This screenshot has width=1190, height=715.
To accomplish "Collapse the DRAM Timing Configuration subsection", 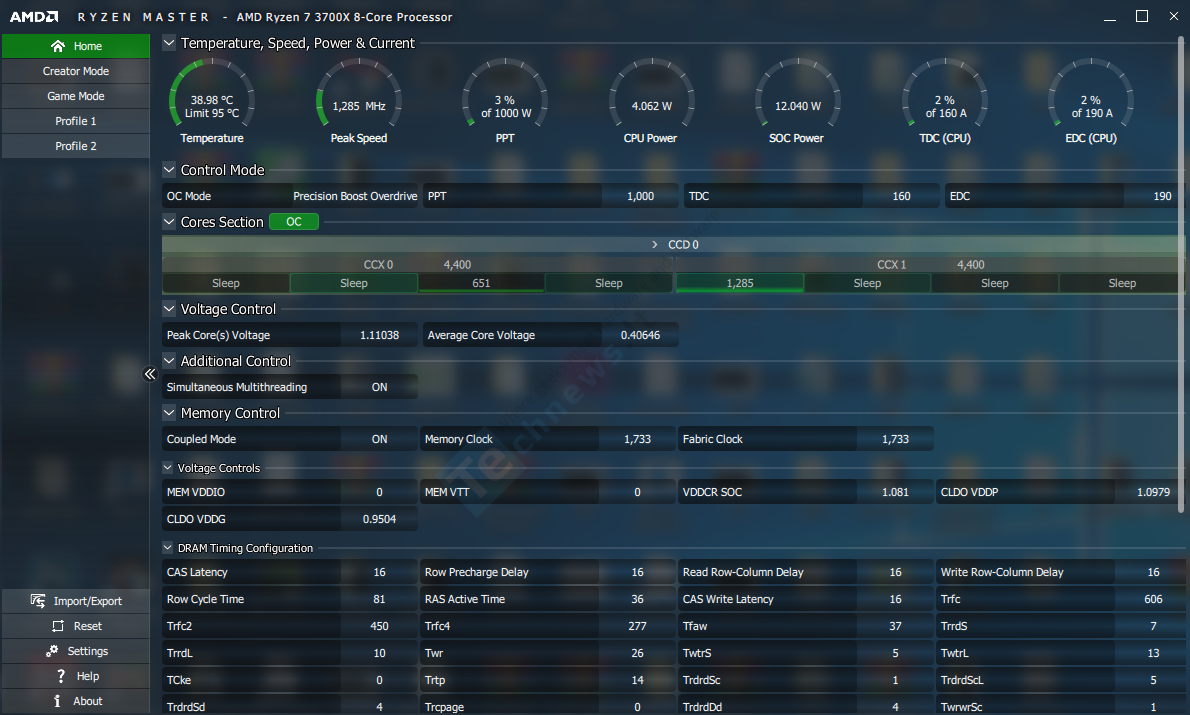I will point(168,547).
